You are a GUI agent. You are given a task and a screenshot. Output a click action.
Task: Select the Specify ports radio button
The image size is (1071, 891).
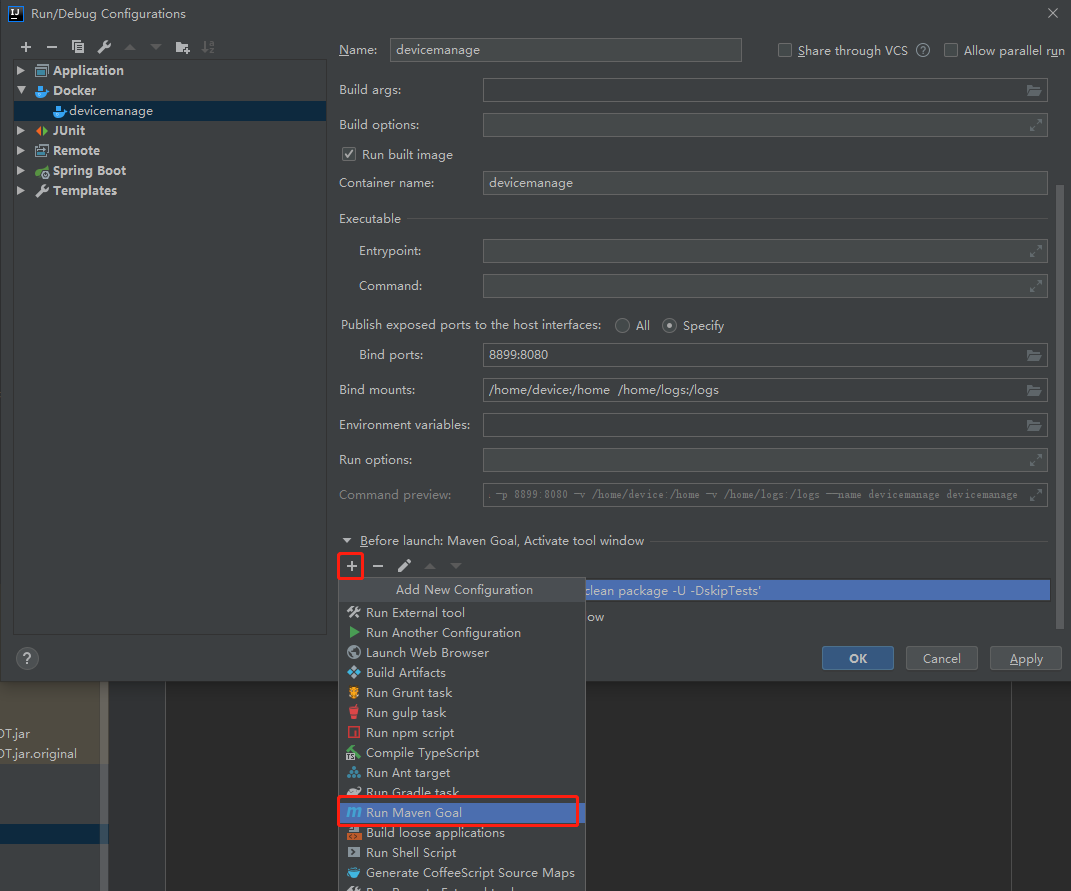coord(669,326)
